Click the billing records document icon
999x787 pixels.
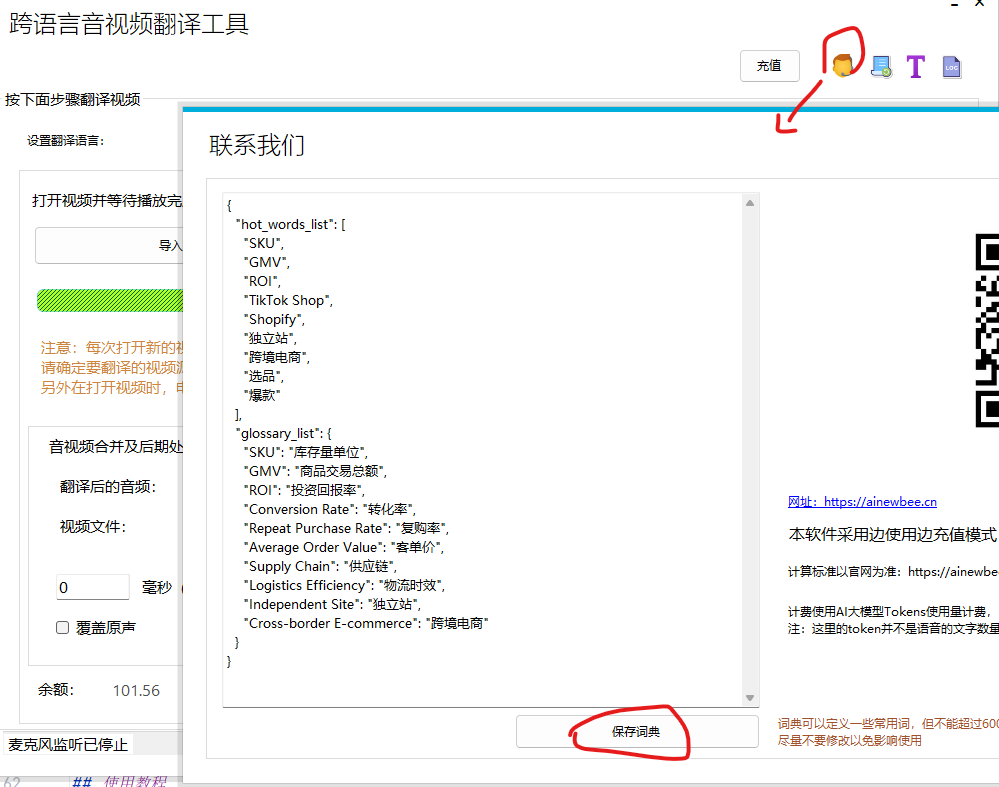[x=881, y=66]
